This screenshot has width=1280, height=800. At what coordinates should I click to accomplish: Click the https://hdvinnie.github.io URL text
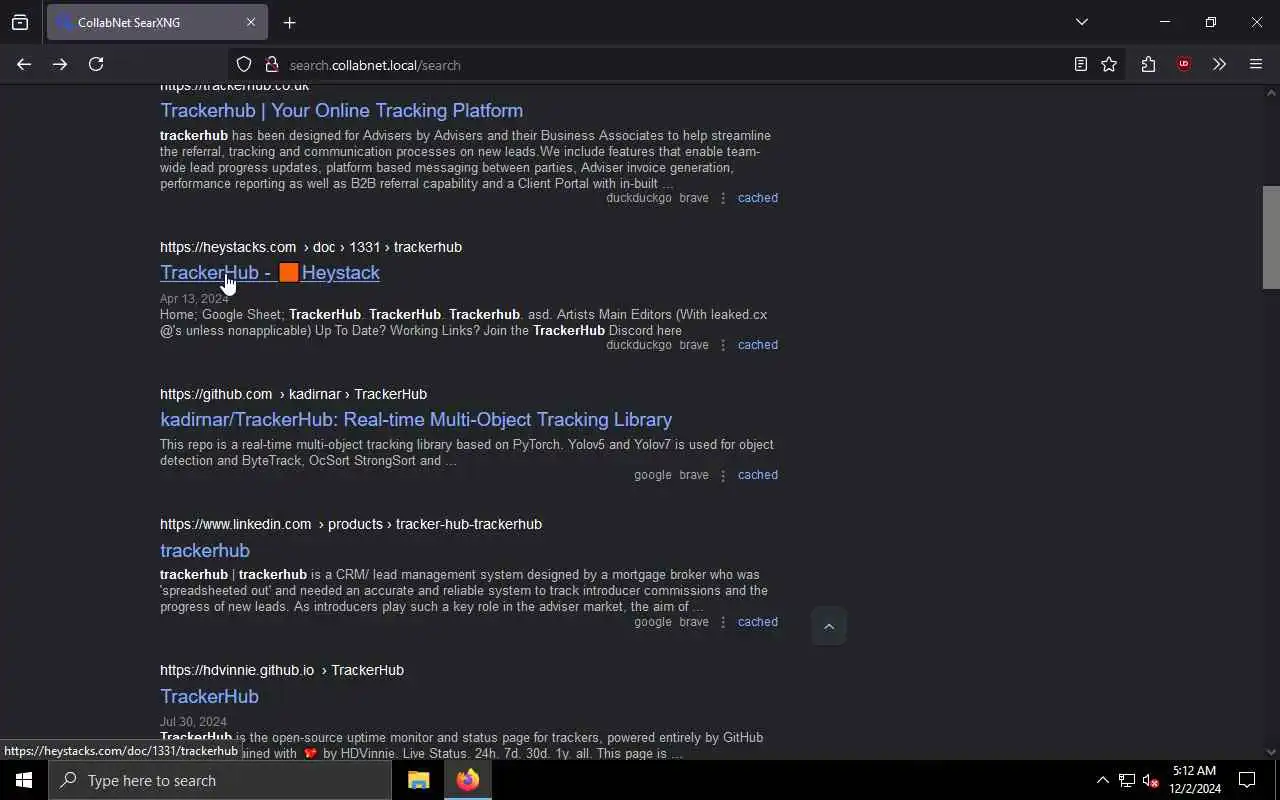pyautogui.click(x=237, y=670)
